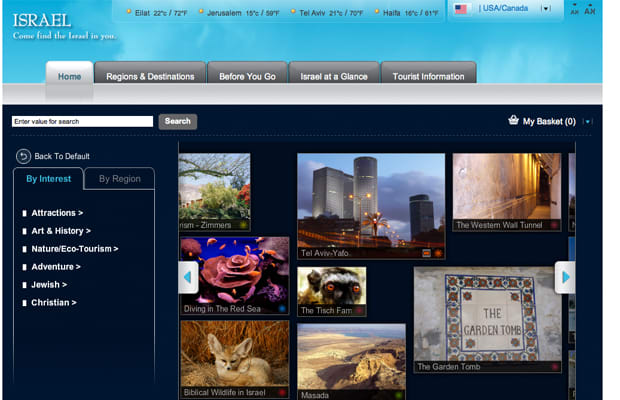
Task: Click the red marker on Tisch Family caption
Action: pos(359,310)
